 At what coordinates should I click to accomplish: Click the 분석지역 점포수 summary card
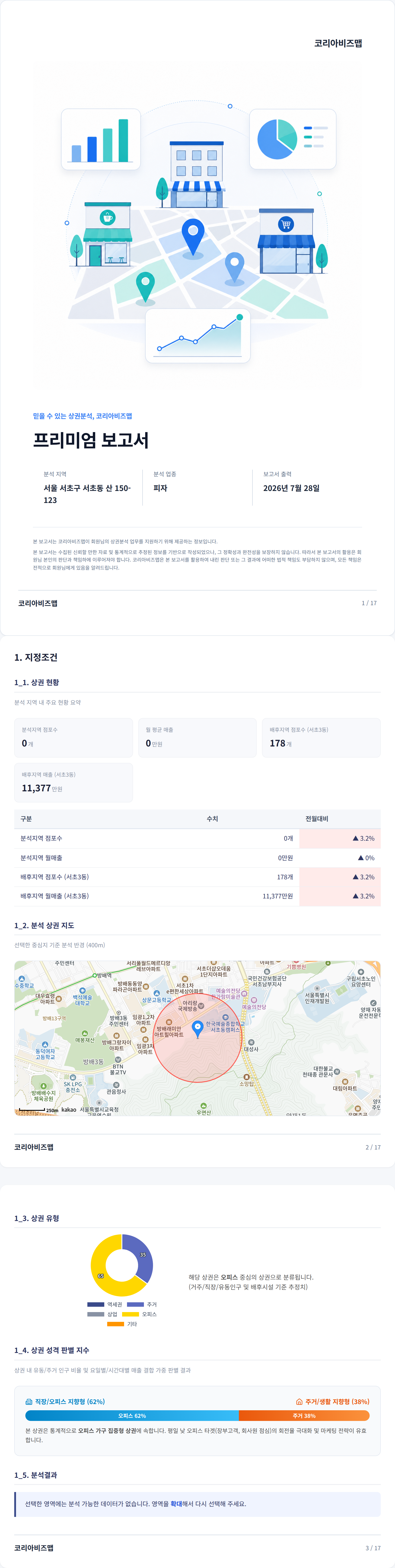coord(74,738)
